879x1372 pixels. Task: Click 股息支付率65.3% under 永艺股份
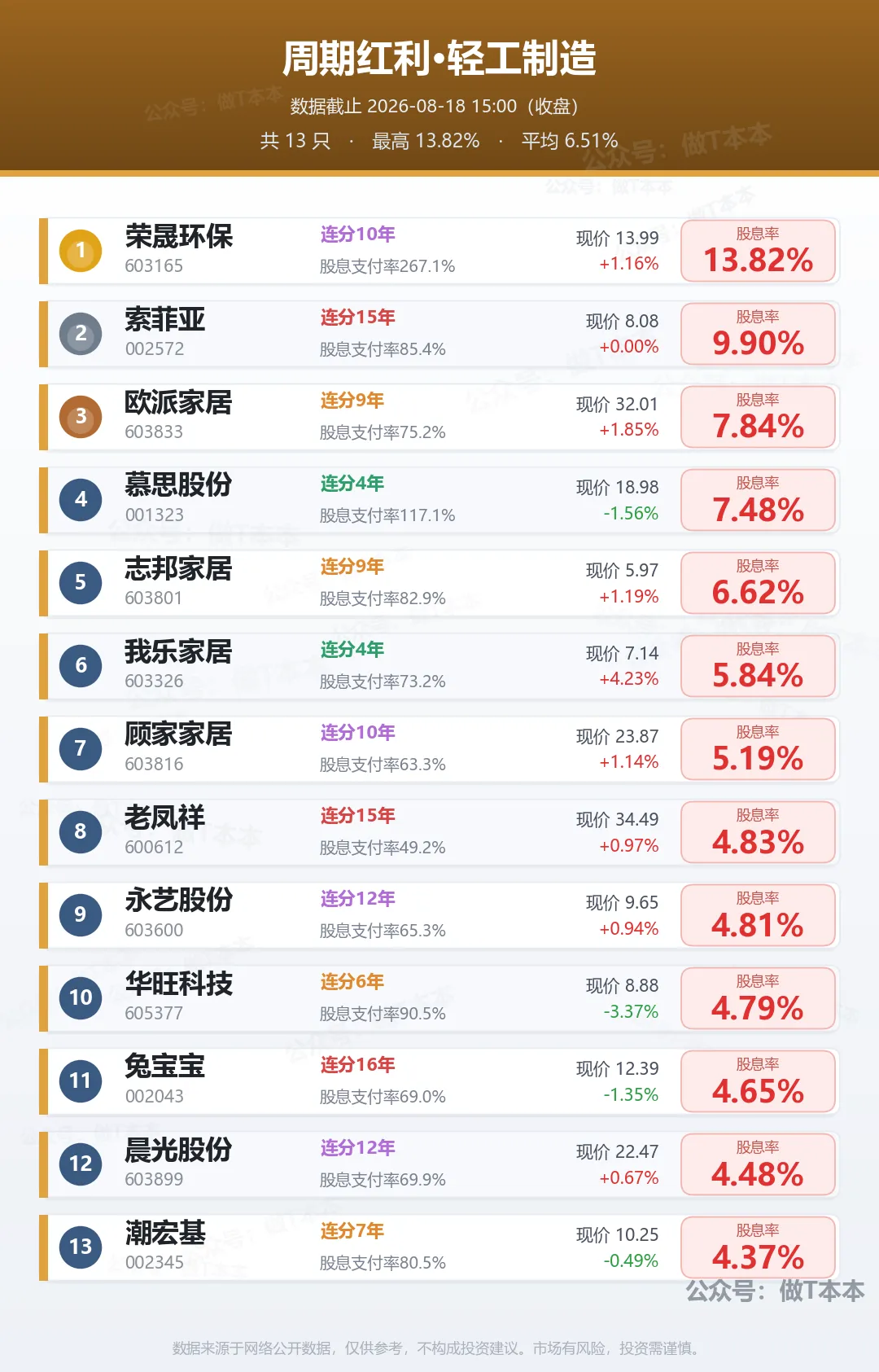pos(383,931)
